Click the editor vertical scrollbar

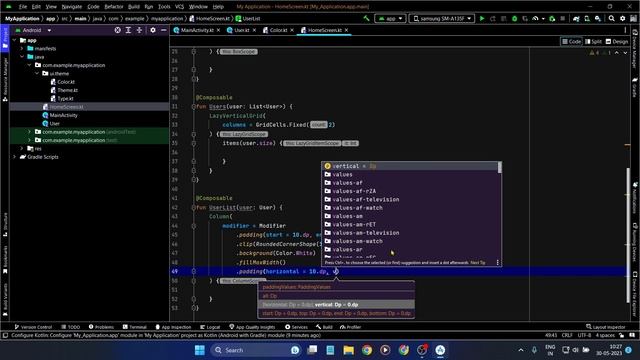click(x=628, y=235)
